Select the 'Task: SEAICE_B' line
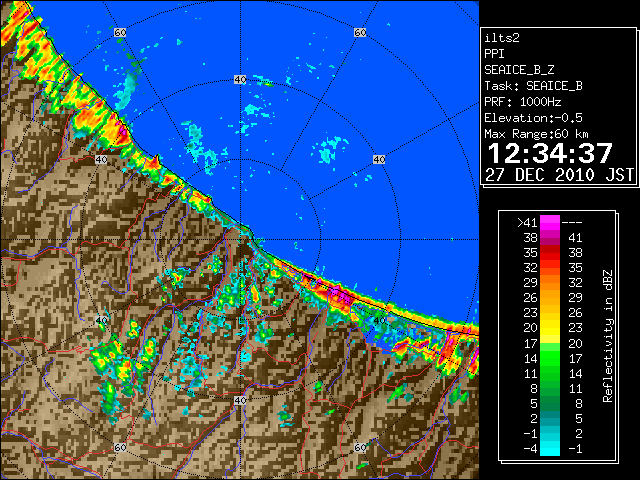 (x=533, y=86)
